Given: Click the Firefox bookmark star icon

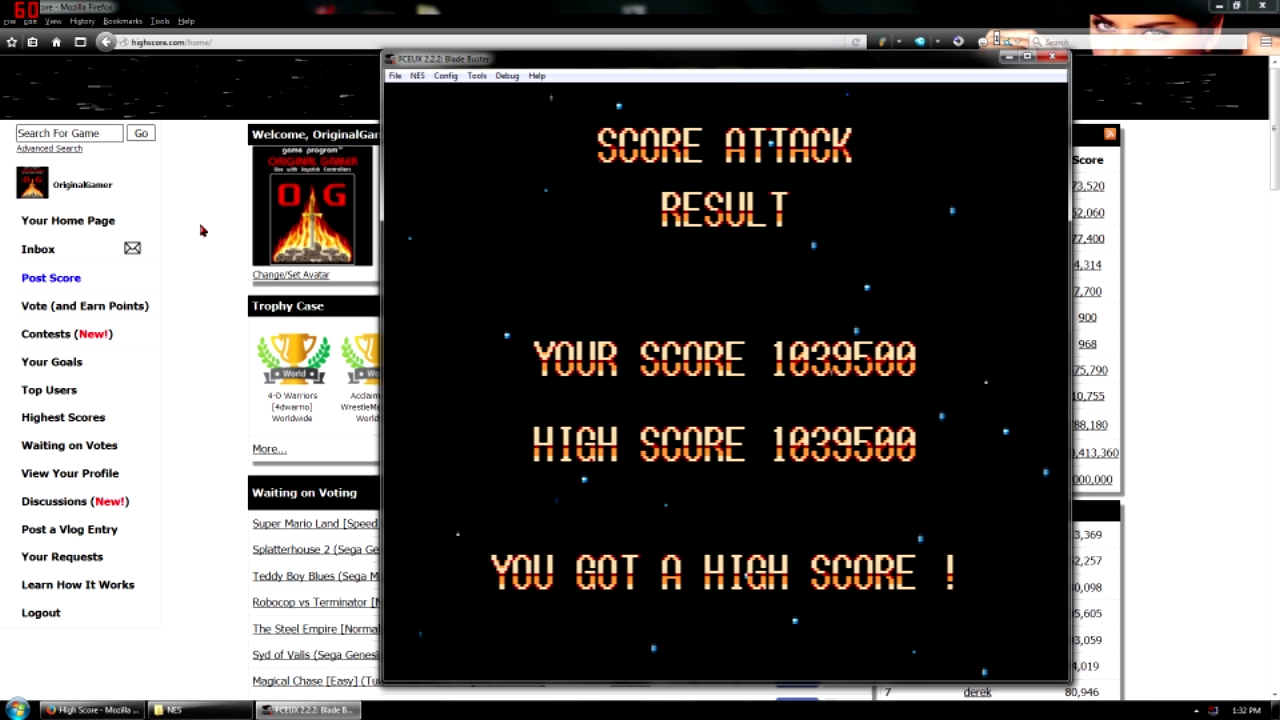Looking at the screenshot, I should pyautogui.click(x=11, y=42).
